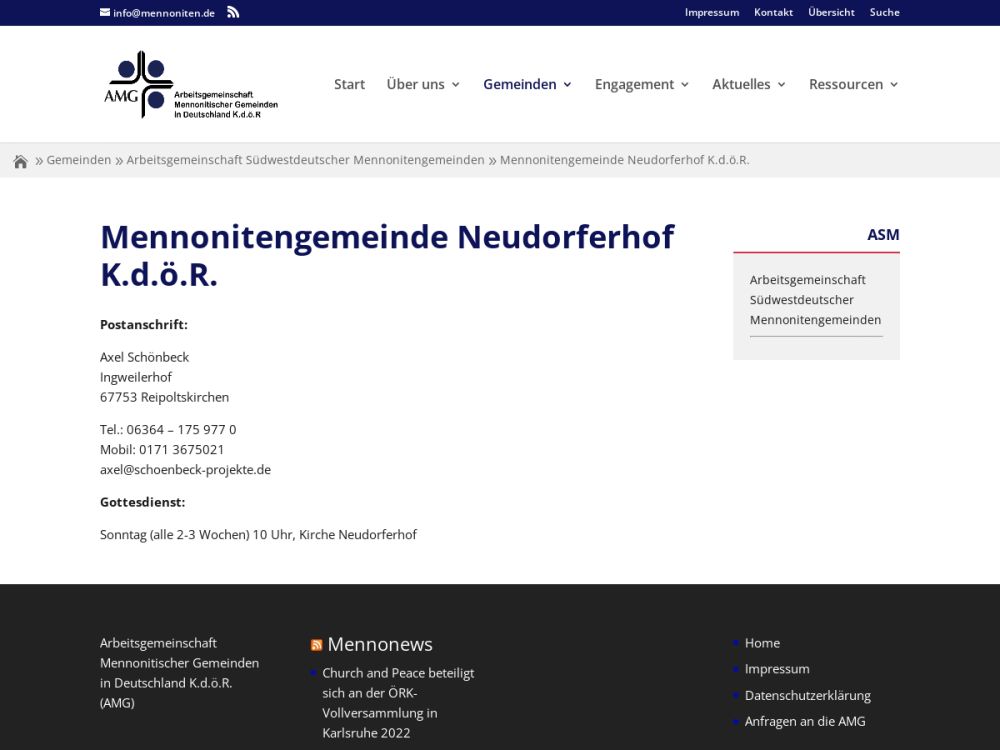Click Gemeinden in the breadcrumb trail

(x=79, y=160)
